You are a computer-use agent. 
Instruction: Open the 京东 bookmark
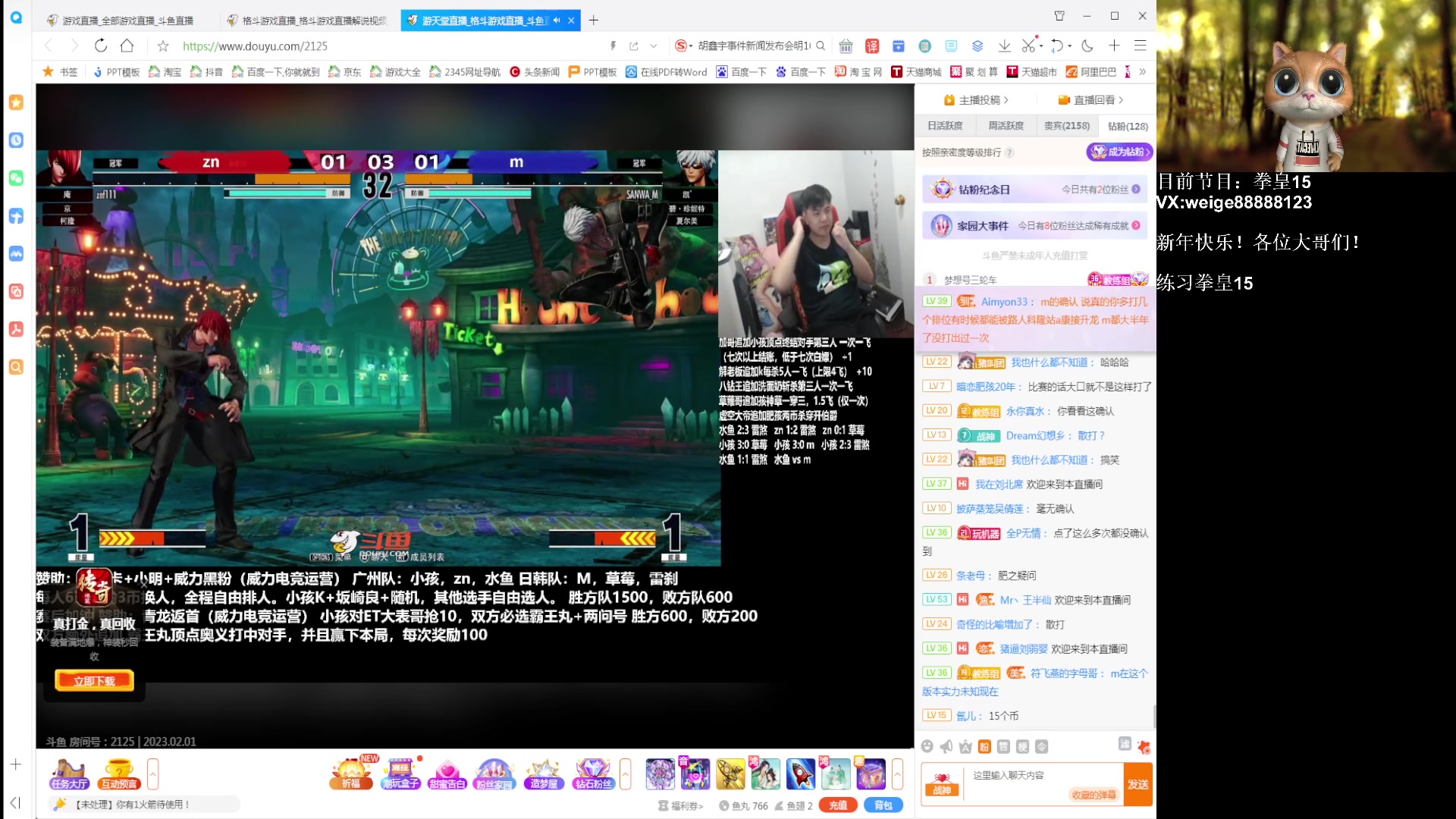[345, 72]
